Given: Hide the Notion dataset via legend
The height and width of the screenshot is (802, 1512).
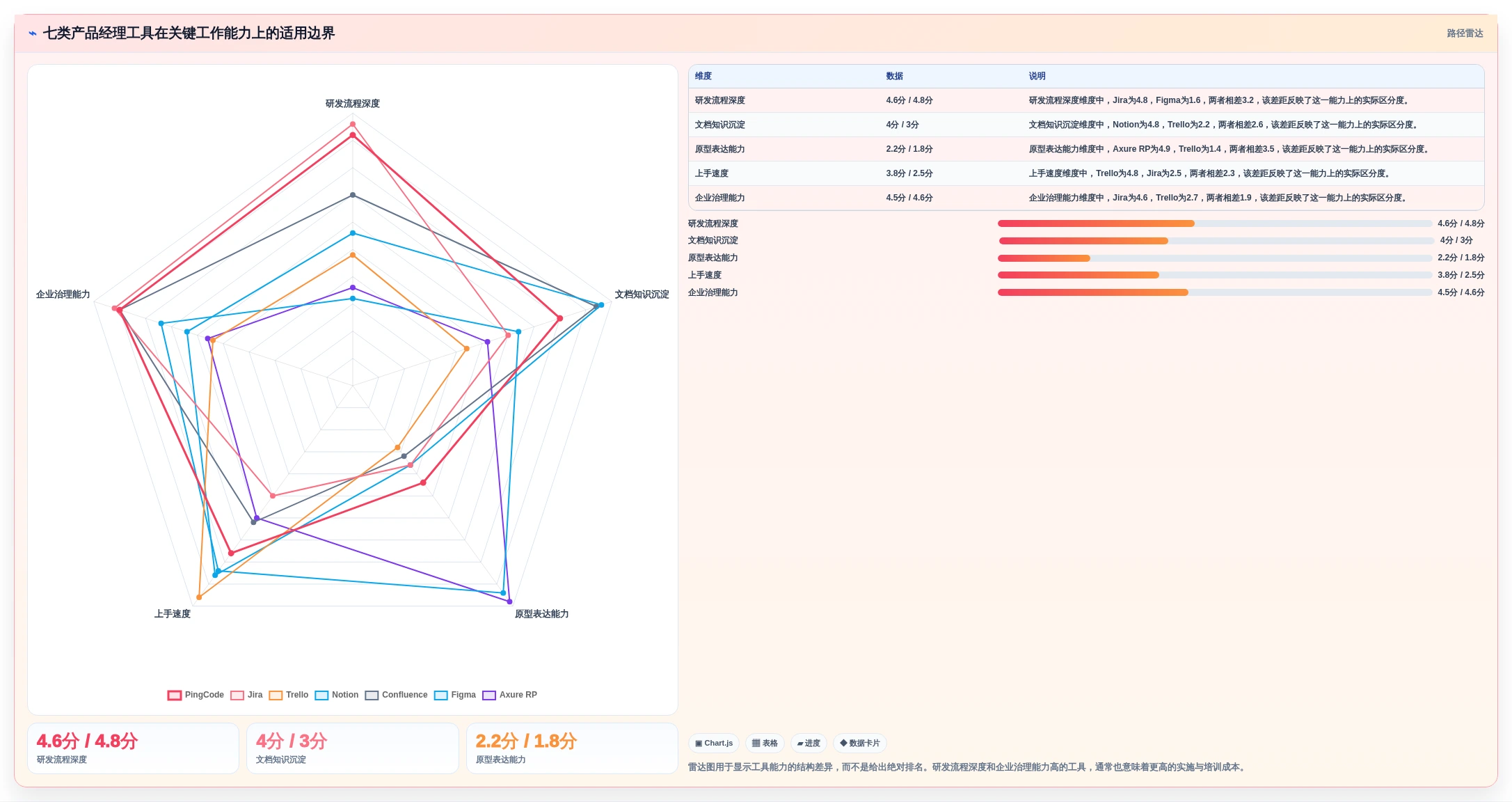Looking at the screenshot, I should click(x=321, y=695).
